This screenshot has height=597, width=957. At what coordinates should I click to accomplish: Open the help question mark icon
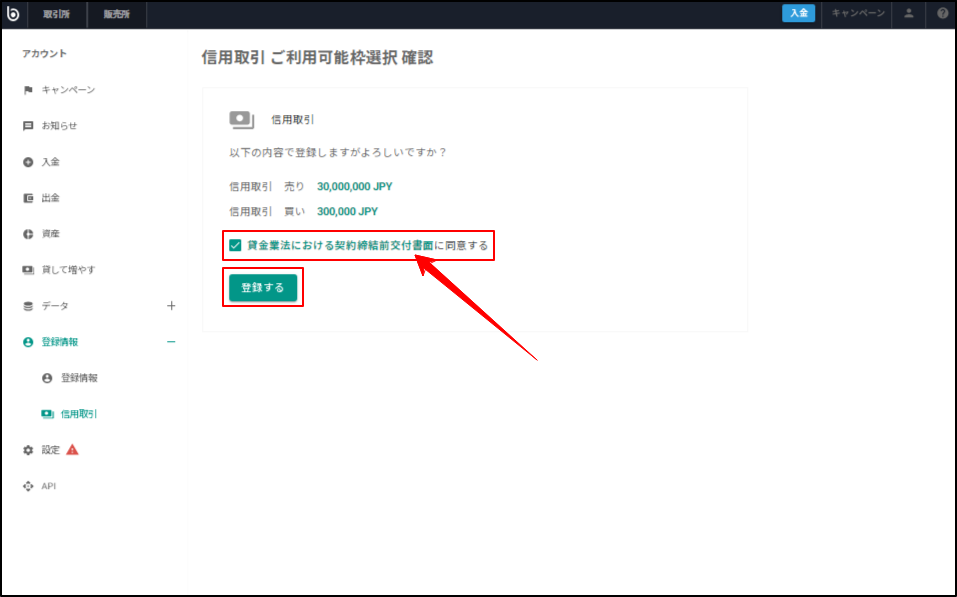coord(942,13)
